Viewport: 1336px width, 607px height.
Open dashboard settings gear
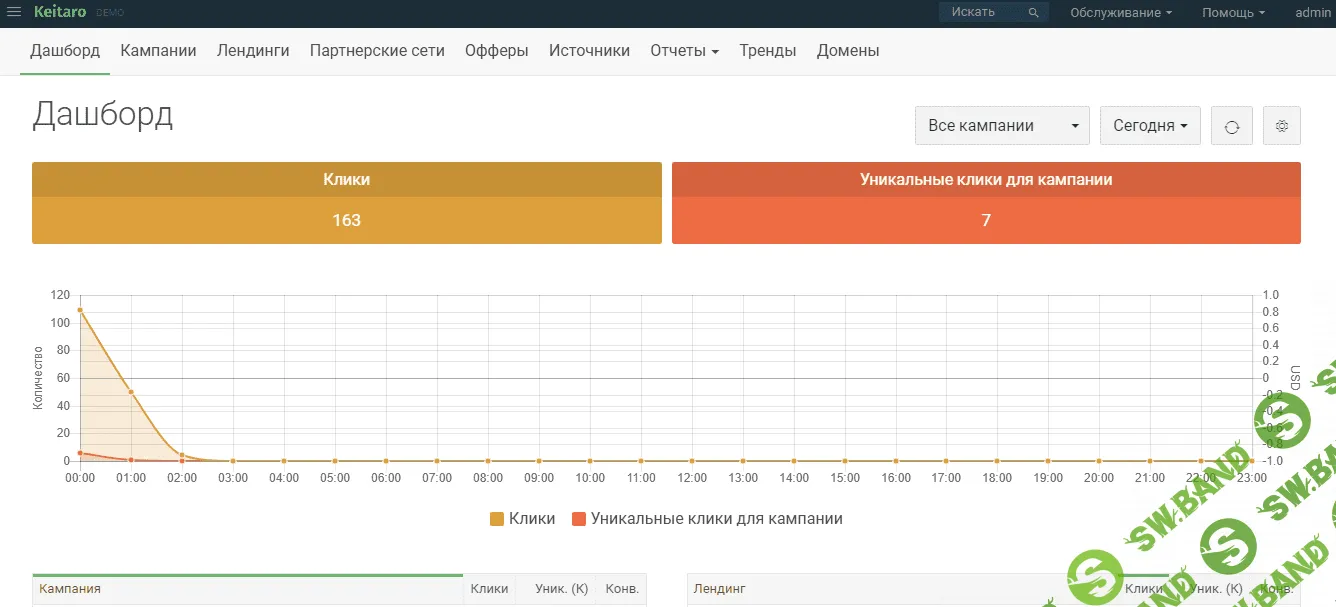[x=1282, y=126]
